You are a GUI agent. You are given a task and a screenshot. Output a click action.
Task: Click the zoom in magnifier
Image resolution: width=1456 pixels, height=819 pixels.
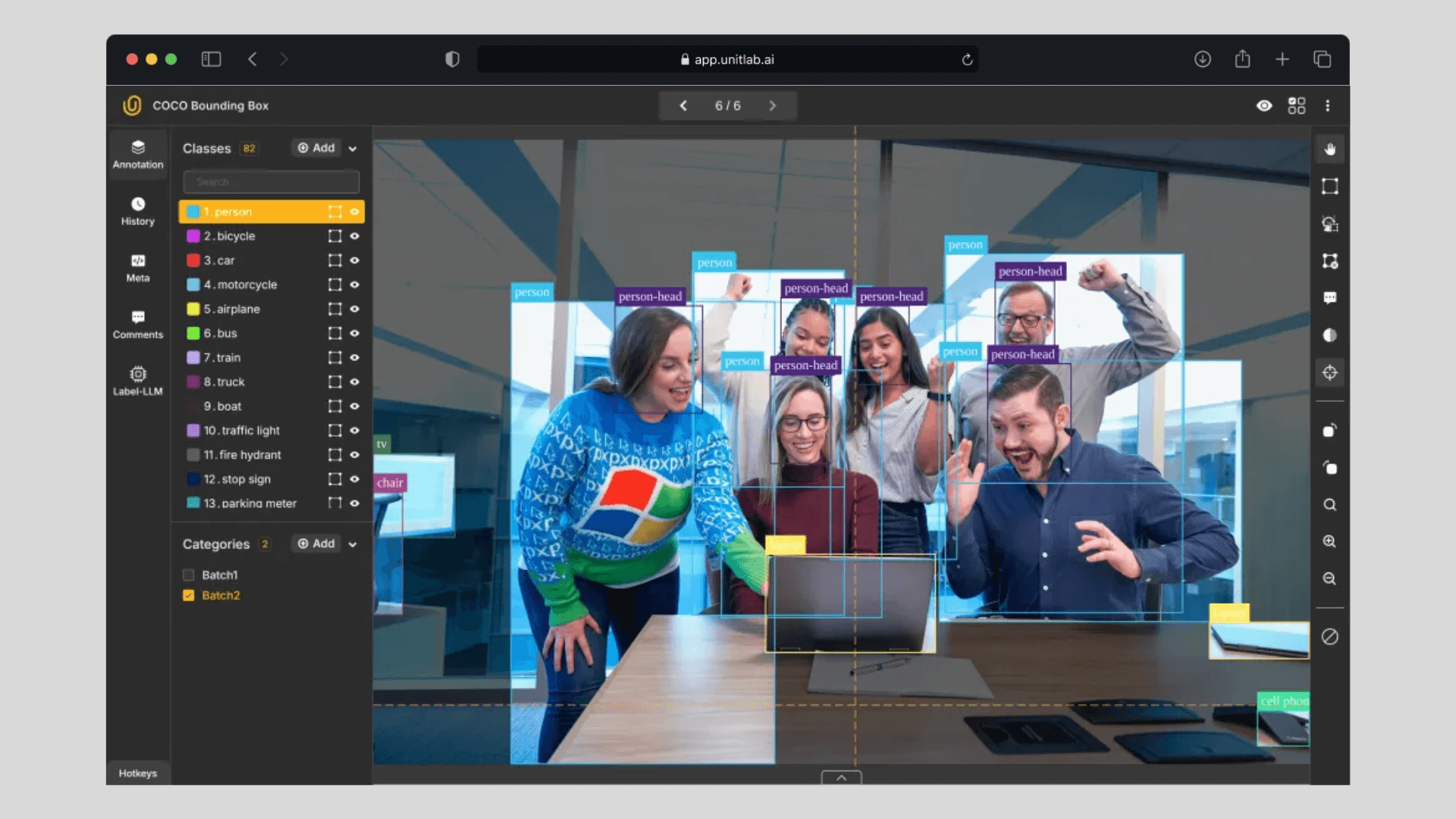click(1329, 541)
